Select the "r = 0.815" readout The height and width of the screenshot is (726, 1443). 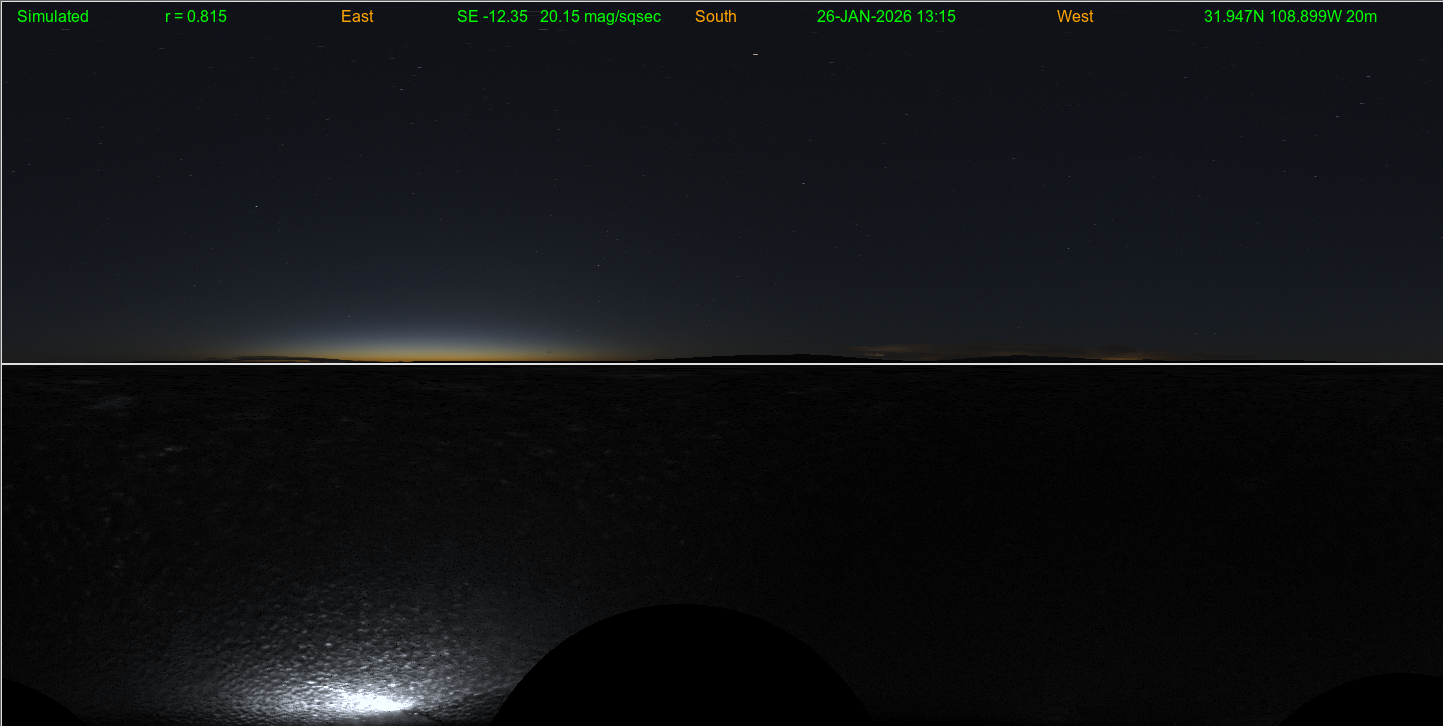pyautogui.click(x=196, y=17)
